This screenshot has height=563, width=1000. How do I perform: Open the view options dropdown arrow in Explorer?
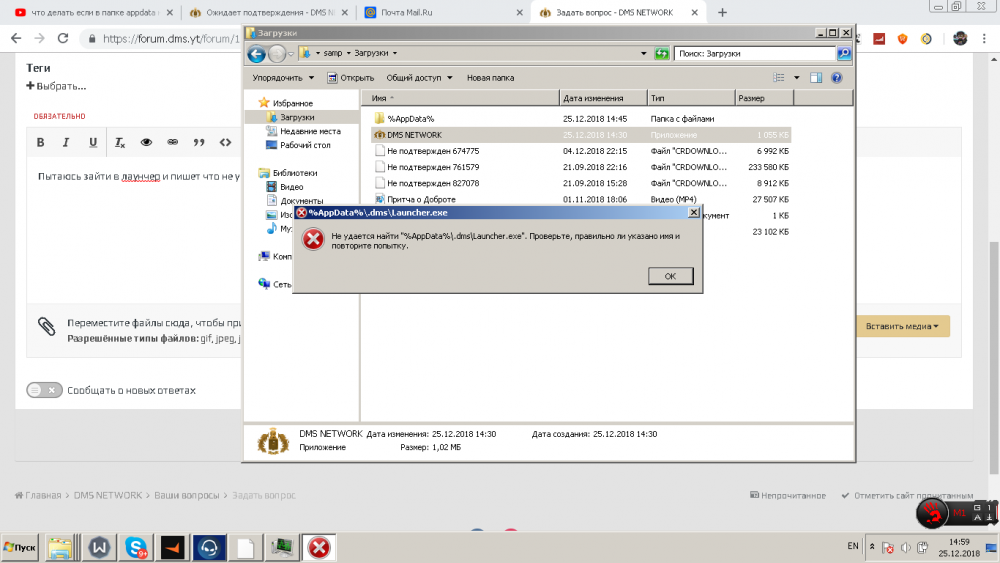[x=797, y=78]
